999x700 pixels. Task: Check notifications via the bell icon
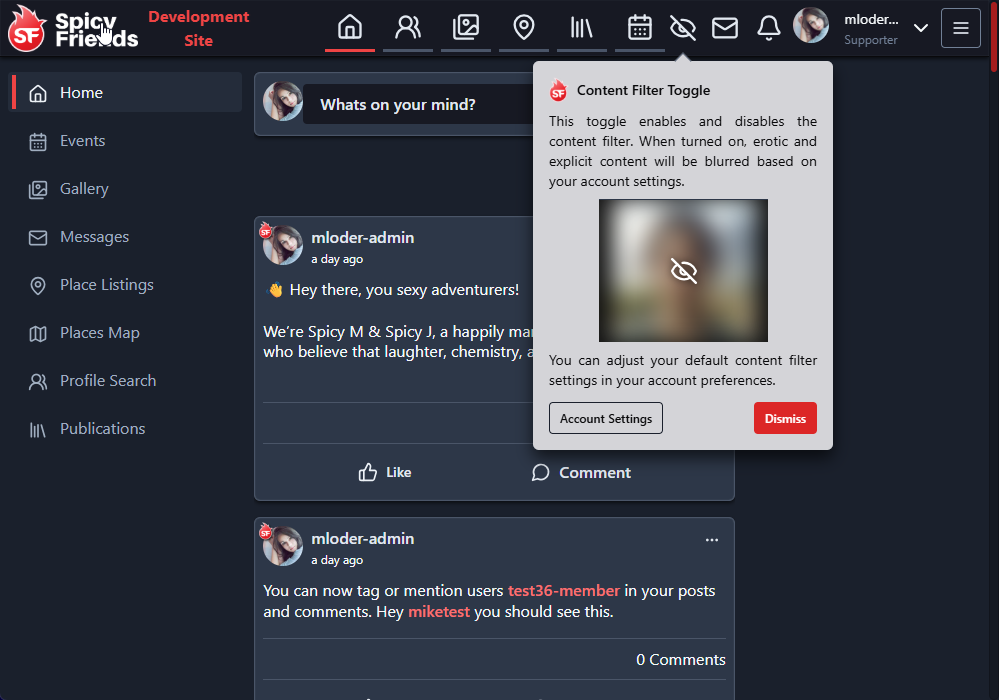click(768, 28)
